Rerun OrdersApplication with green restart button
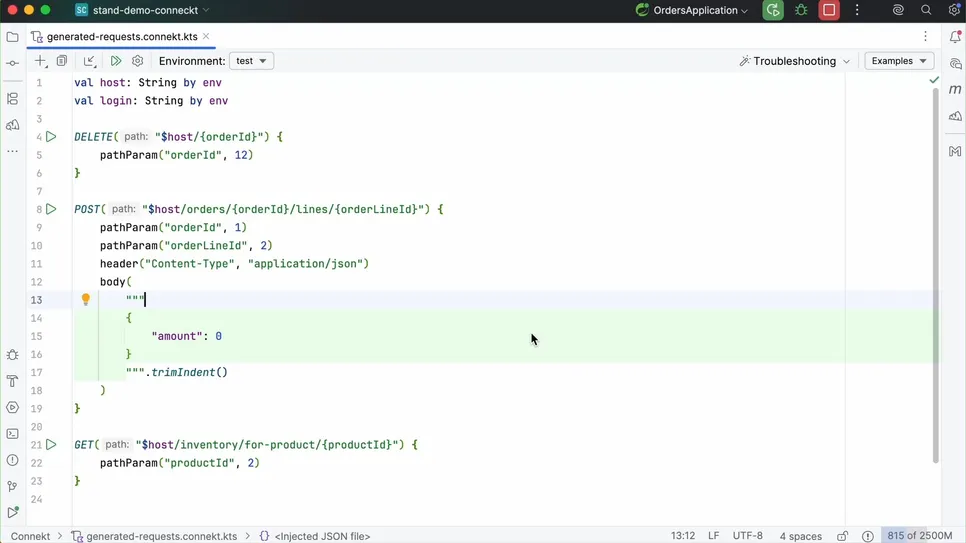This screenshot has height=543, width=966. click(x=773, y=10)
